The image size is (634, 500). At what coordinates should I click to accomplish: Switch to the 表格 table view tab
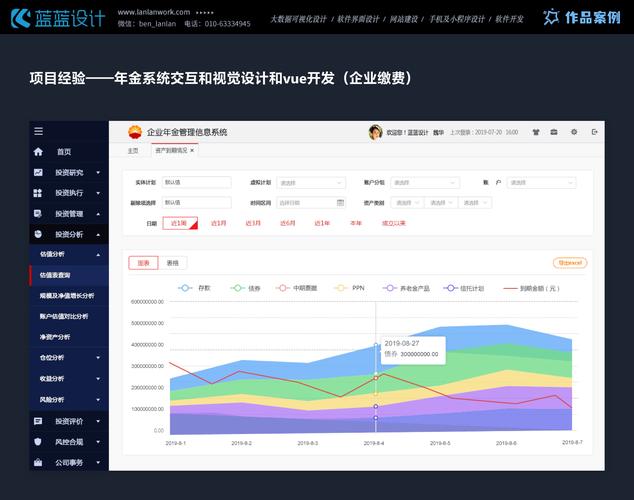pos(173,263)
